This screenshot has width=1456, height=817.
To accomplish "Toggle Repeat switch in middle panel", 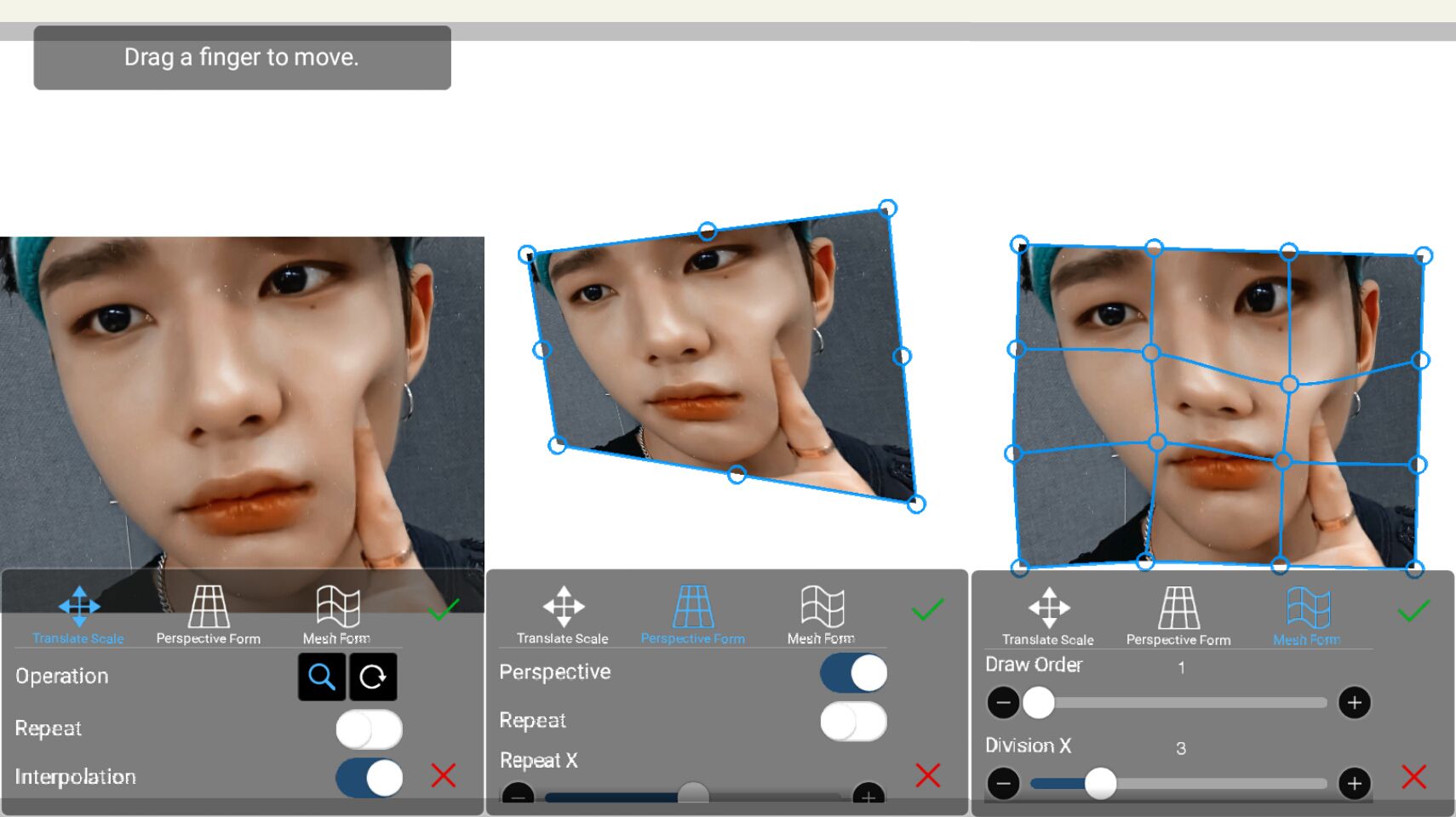I will (853, 722).
